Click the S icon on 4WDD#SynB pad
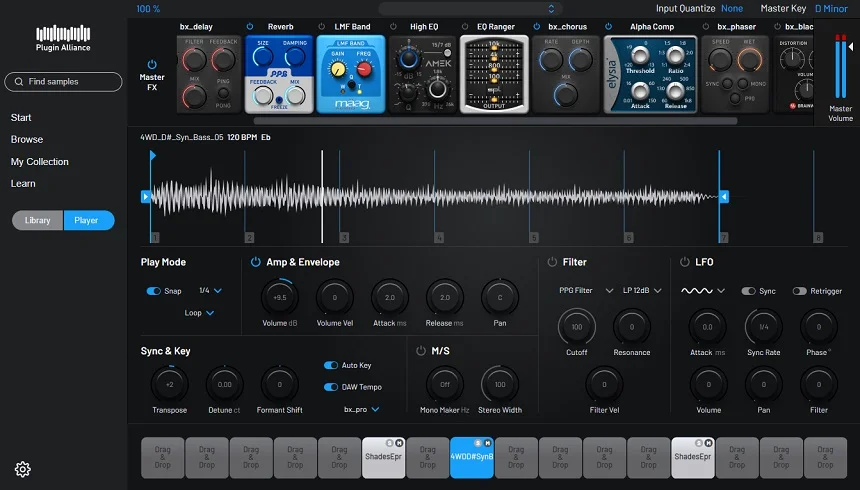 click(x=478, y=443)
